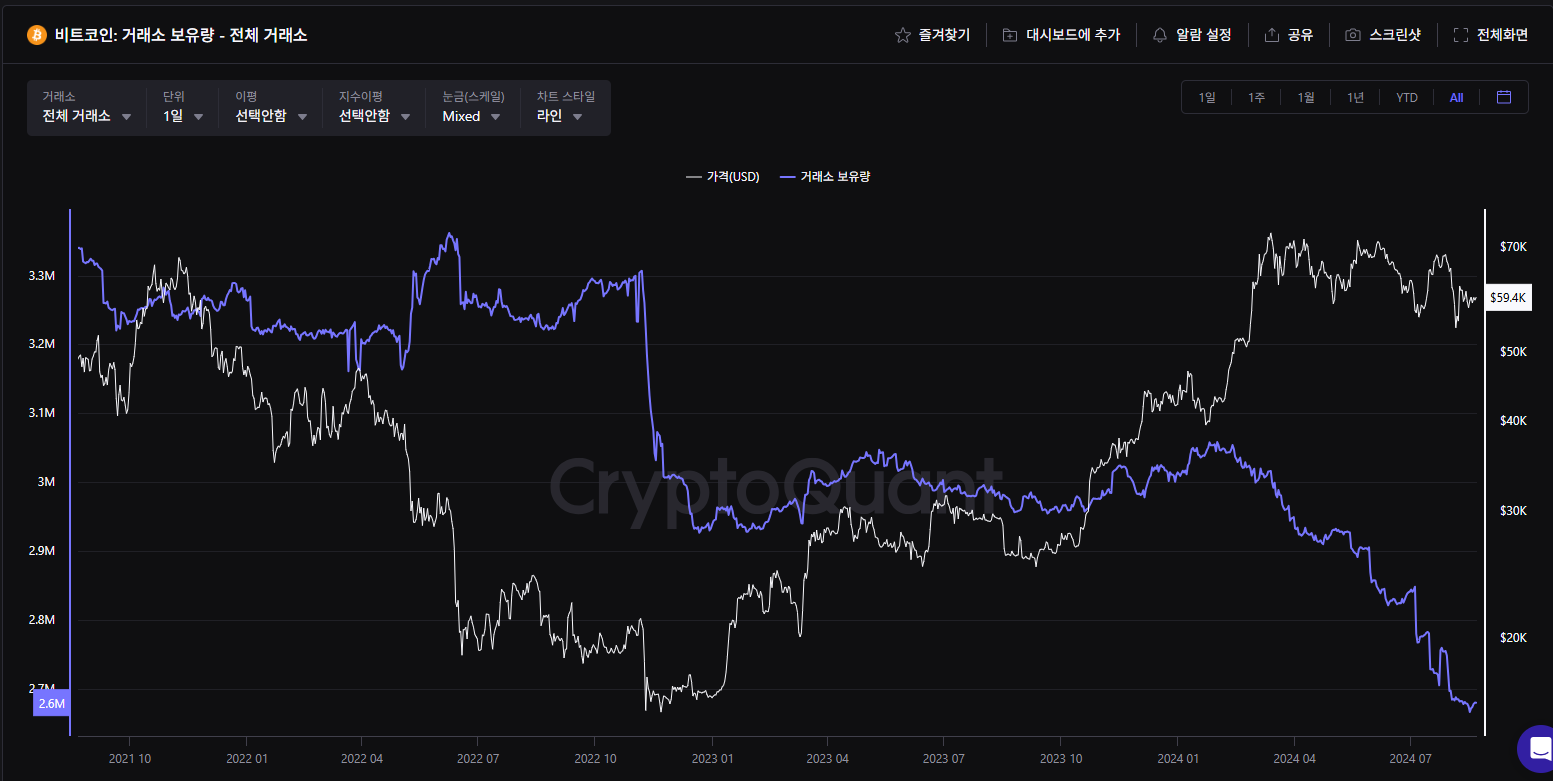
Task: Open the 거래소 exchange dropdown
Action: pos(87,107)
